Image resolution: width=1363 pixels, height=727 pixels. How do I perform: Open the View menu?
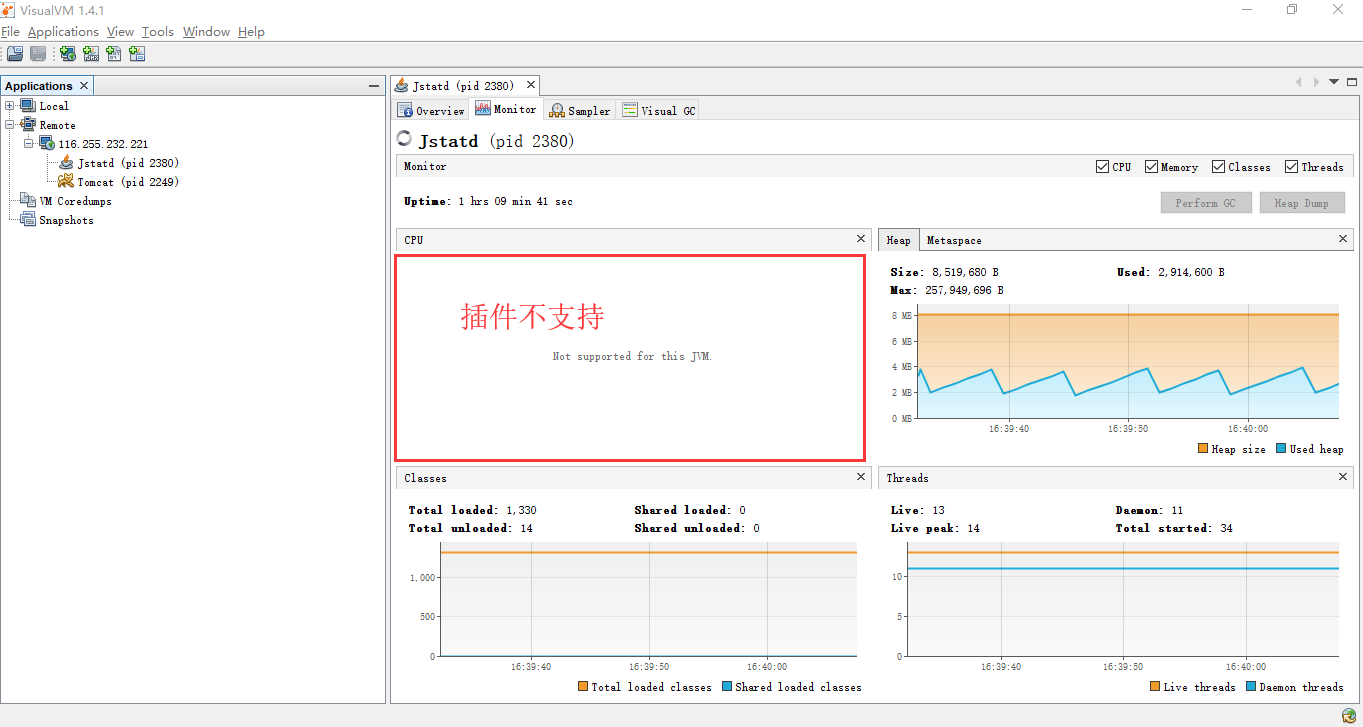click(120, 32)
